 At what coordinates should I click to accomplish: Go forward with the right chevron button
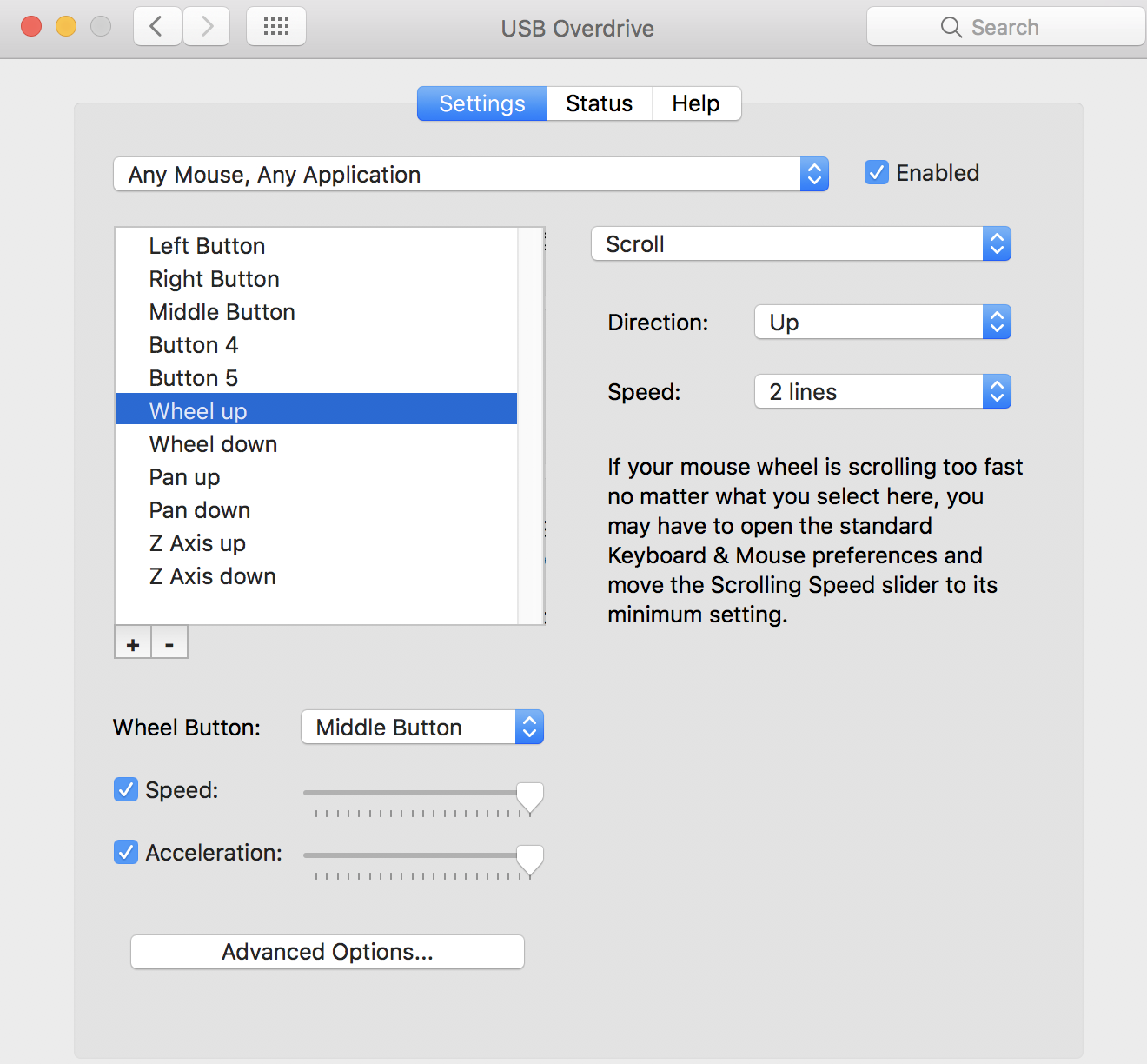[x=207, y=27]
